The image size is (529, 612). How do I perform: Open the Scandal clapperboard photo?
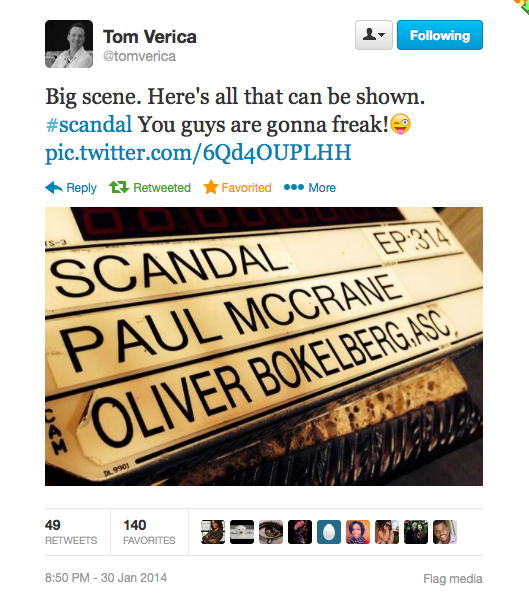coord(264,347)
